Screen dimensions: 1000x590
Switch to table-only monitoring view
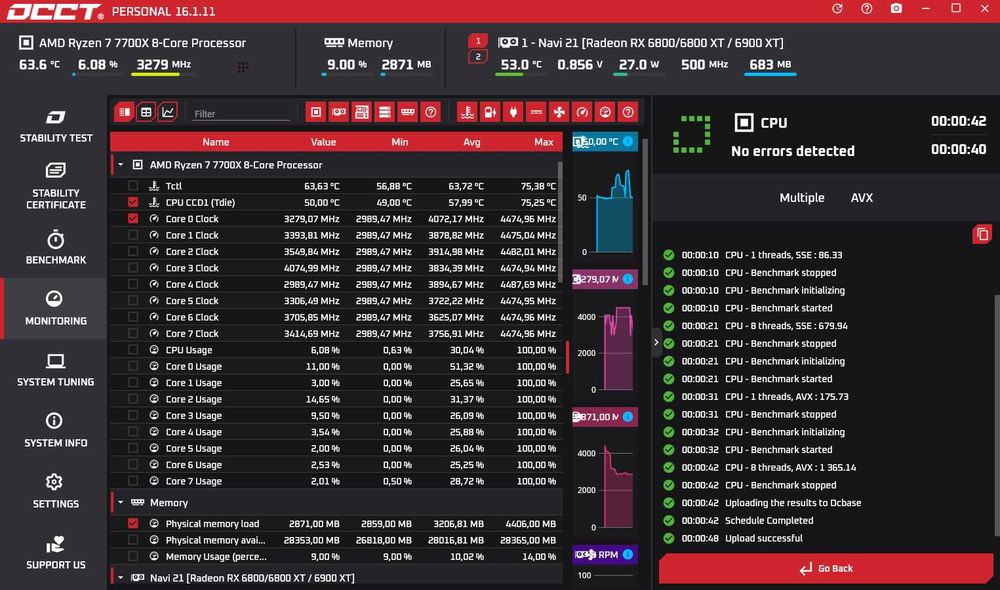pyautogui.click(x=146, y=112)
